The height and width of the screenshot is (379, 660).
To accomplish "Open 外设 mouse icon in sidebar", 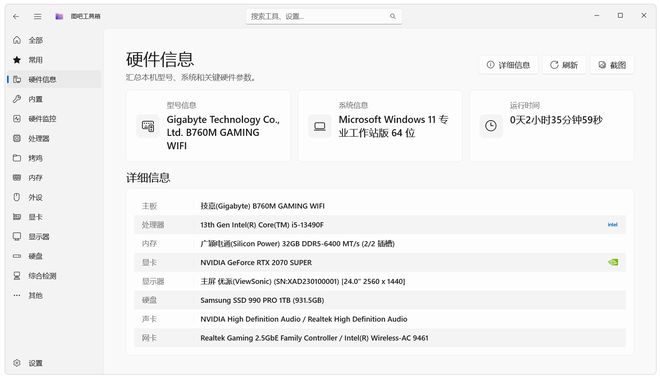I will click(x=17, y=197).
